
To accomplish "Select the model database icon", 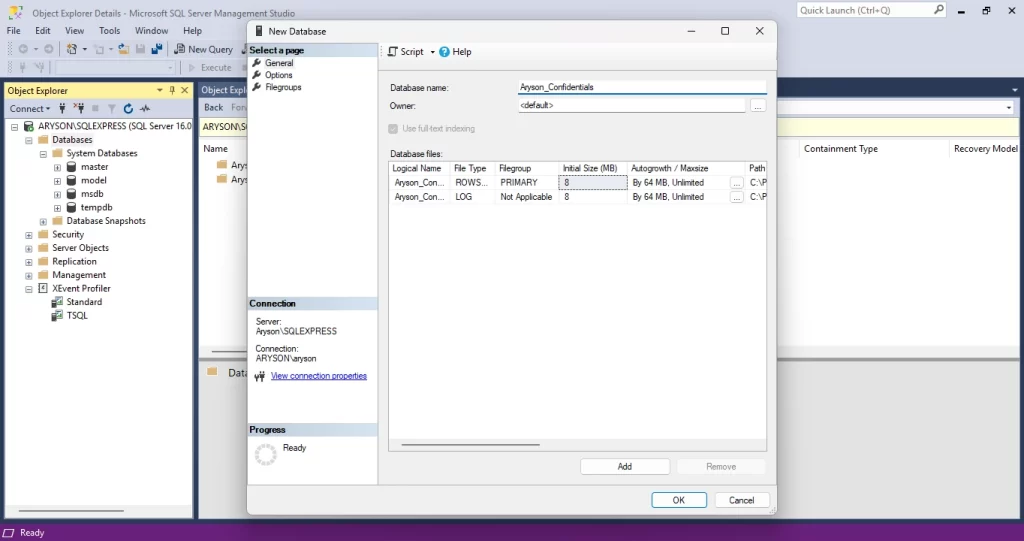I will (x=71, y=180).
